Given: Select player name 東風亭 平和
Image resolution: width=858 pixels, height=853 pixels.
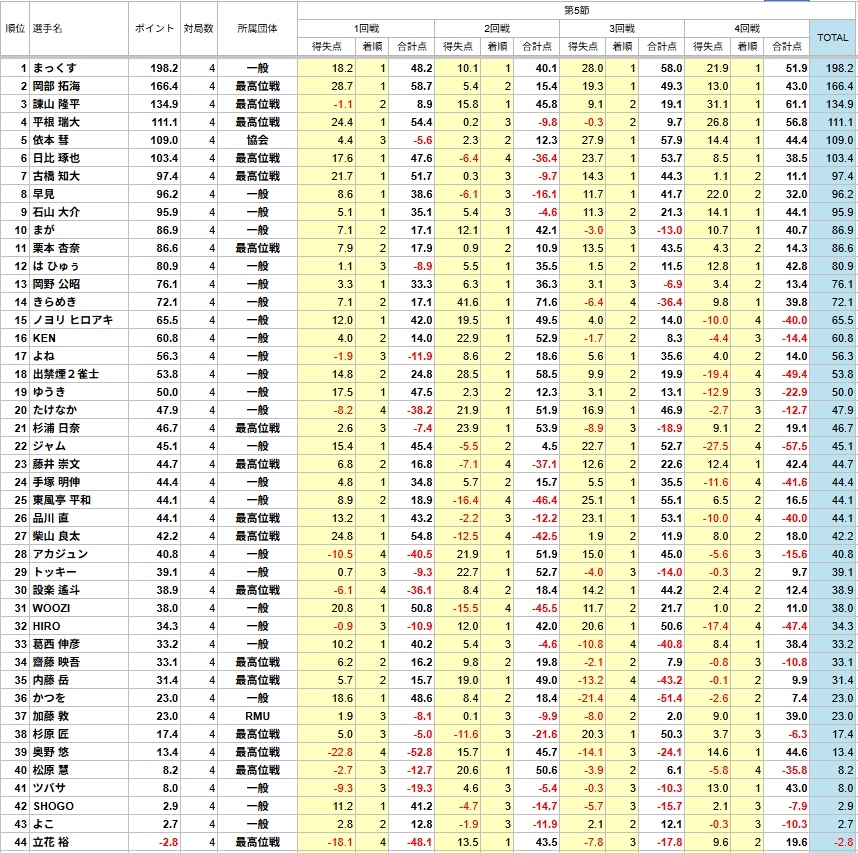Looking at the screenshot, I should [x=62, y=500].
